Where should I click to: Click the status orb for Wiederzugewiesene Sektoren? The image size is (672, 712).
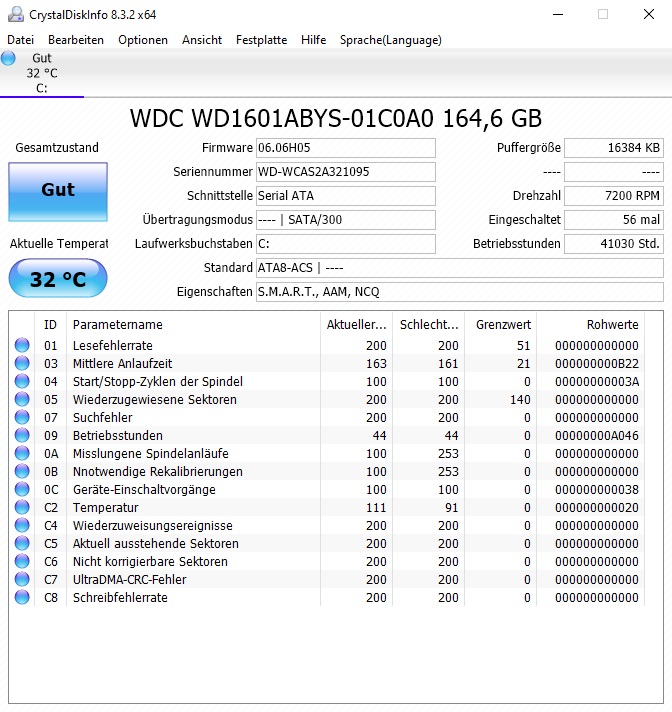click(x=22, y=399)
